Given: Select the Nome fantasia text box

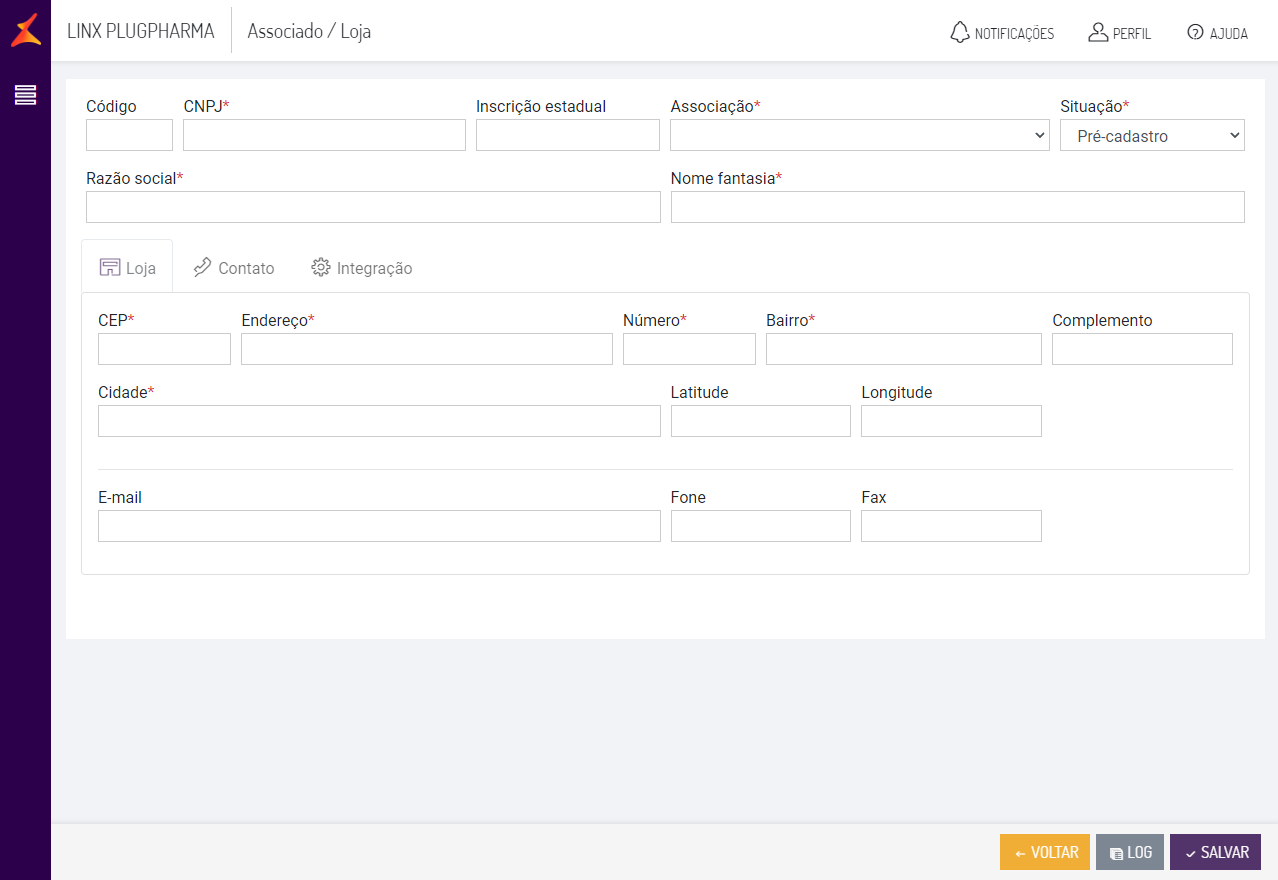Looking at the screenshot, I should (x=957, y=207).
